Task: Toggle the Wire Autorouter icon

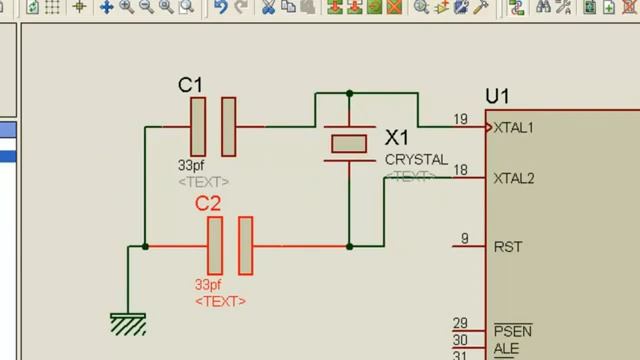Action: pos(517,7)
